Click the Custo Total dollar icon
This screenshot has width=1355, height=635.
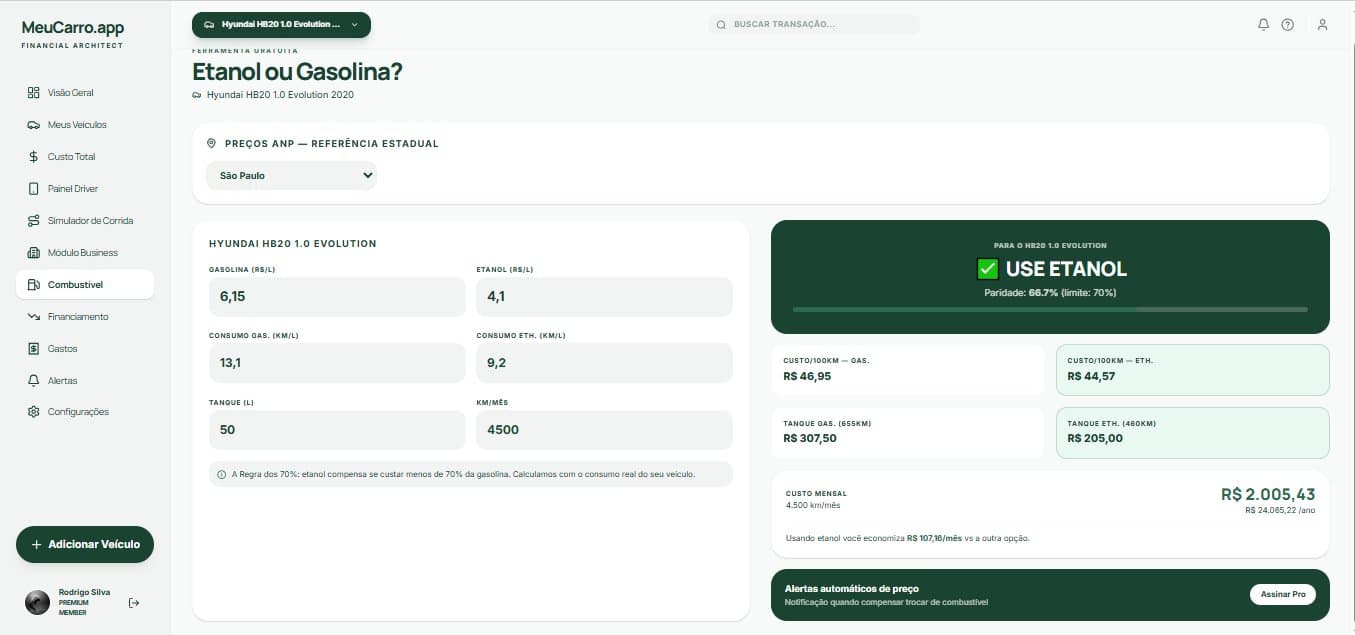[x=33, y=157]
